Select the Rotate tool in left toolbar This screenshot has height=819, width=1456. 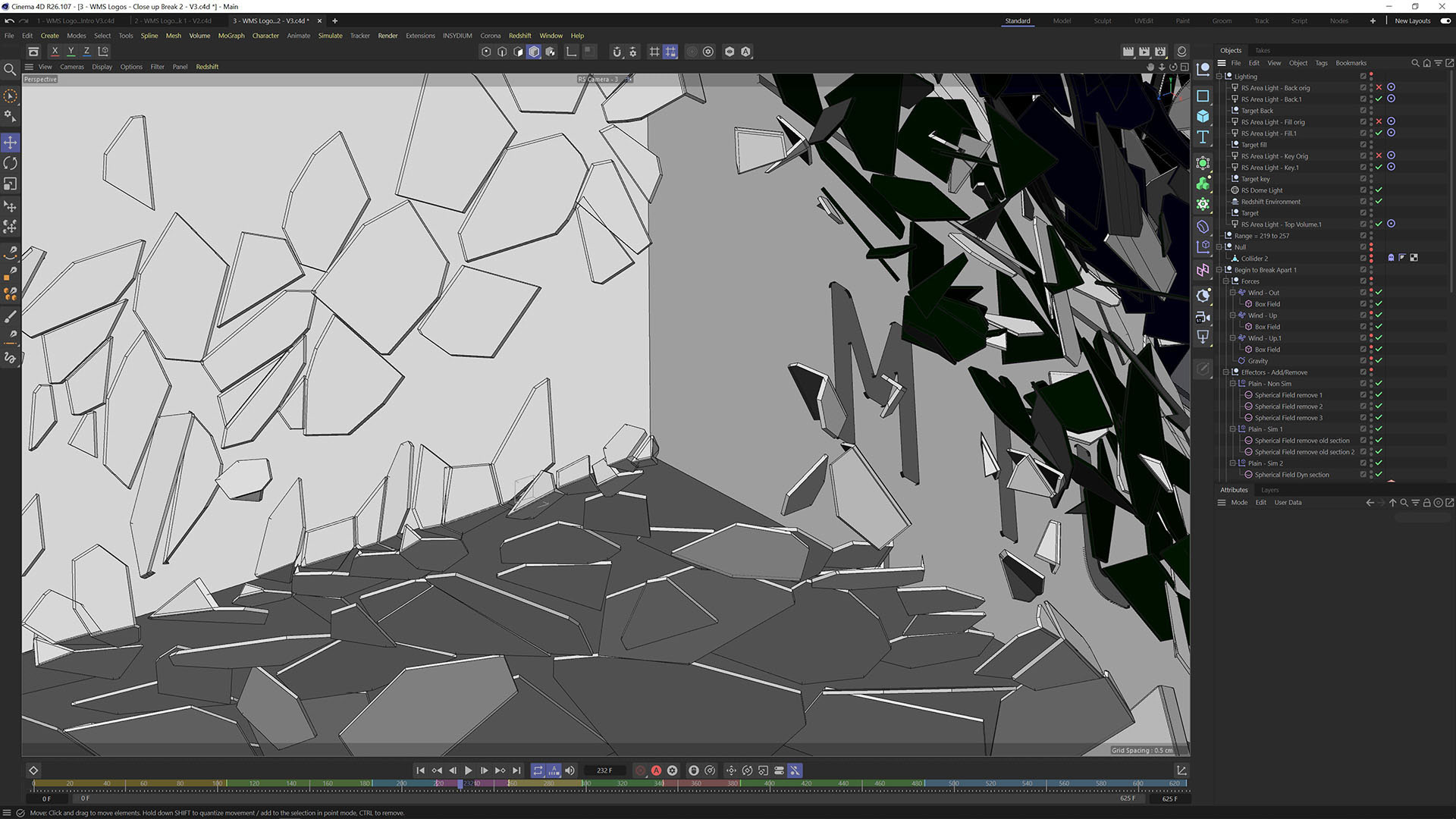click(11, 163)
